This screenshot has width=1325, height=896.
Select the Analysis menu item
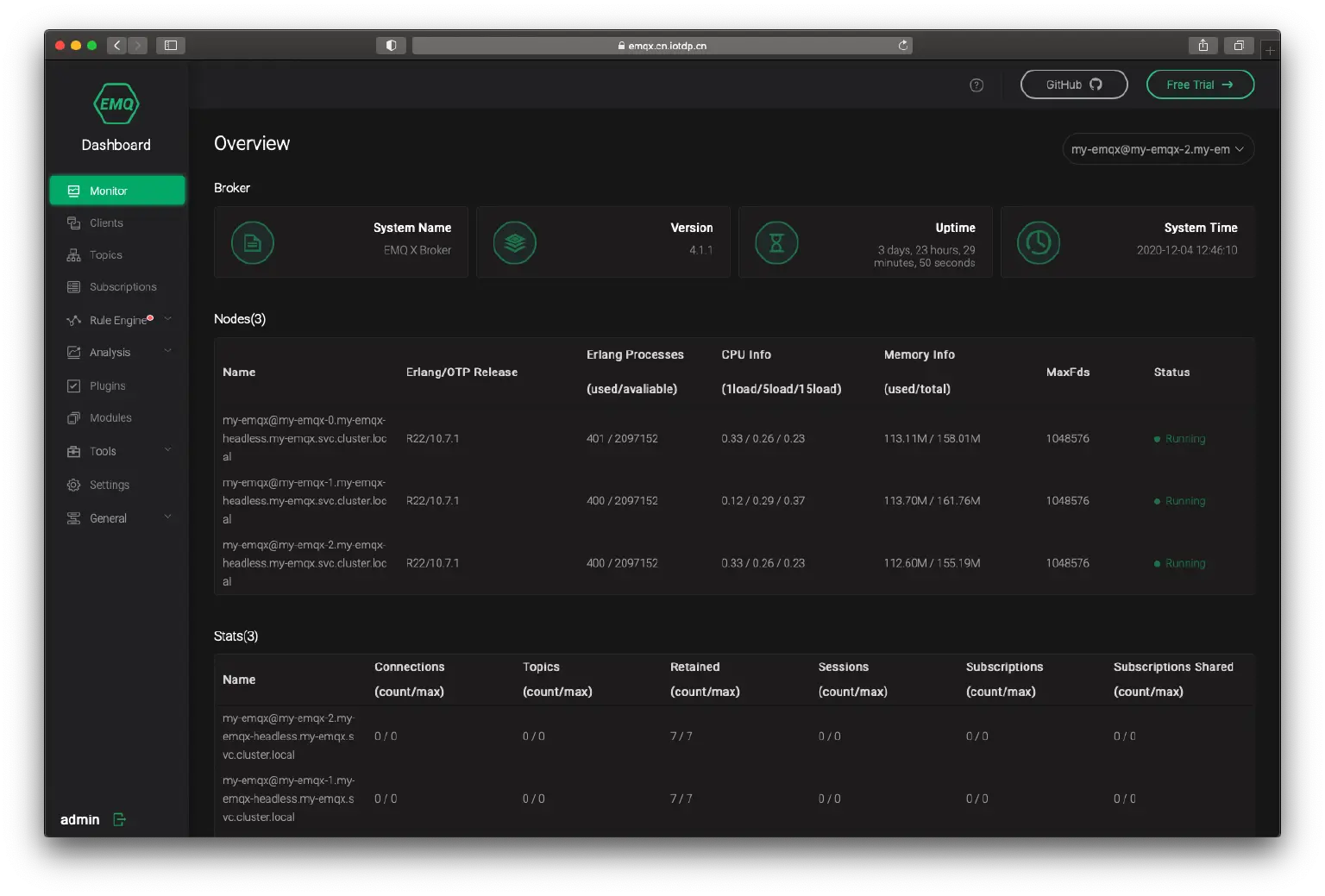click(109, 352)
